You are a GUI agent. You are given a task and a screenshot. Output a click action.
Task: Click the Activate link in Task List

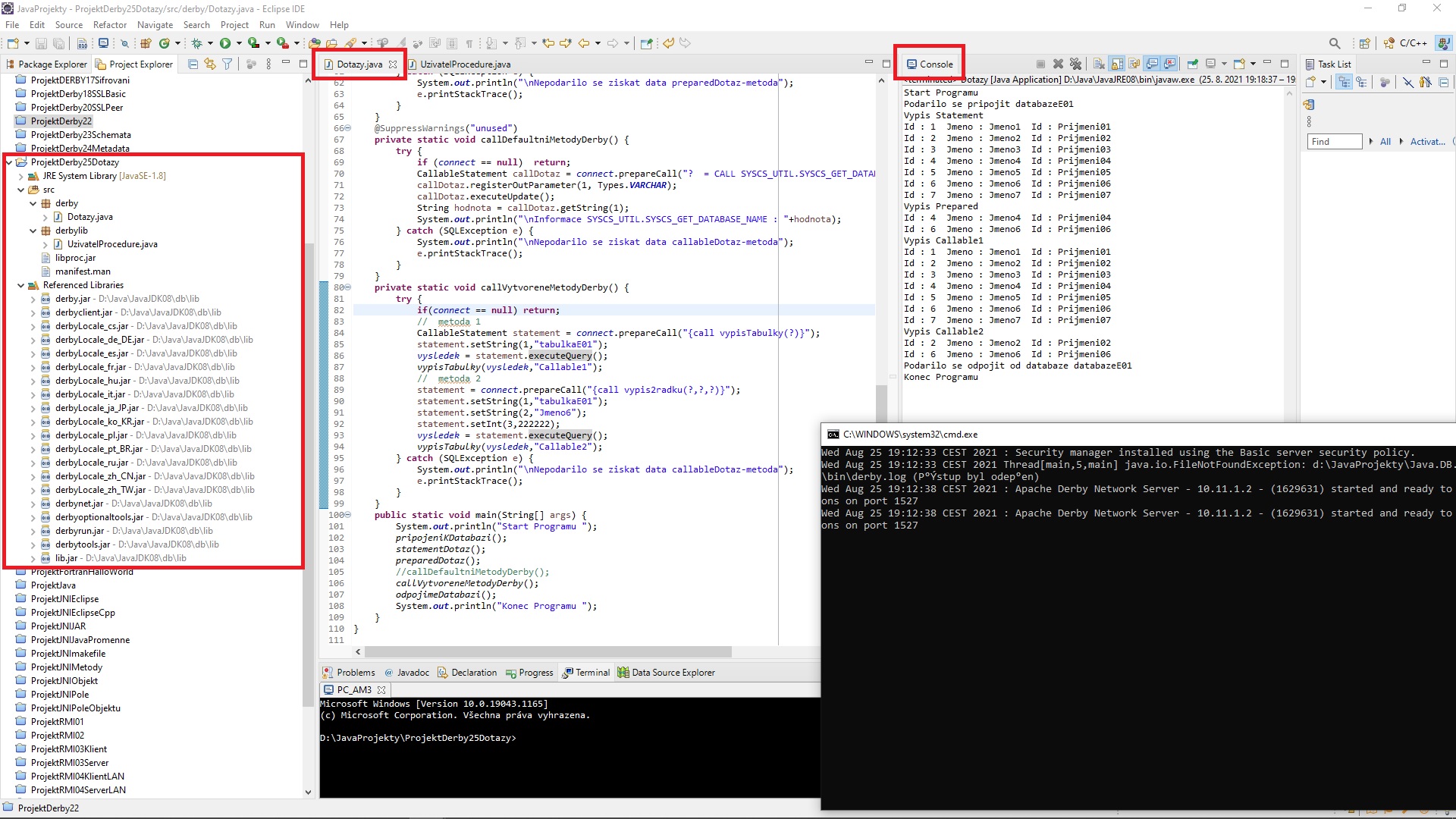pos(1428,142)
